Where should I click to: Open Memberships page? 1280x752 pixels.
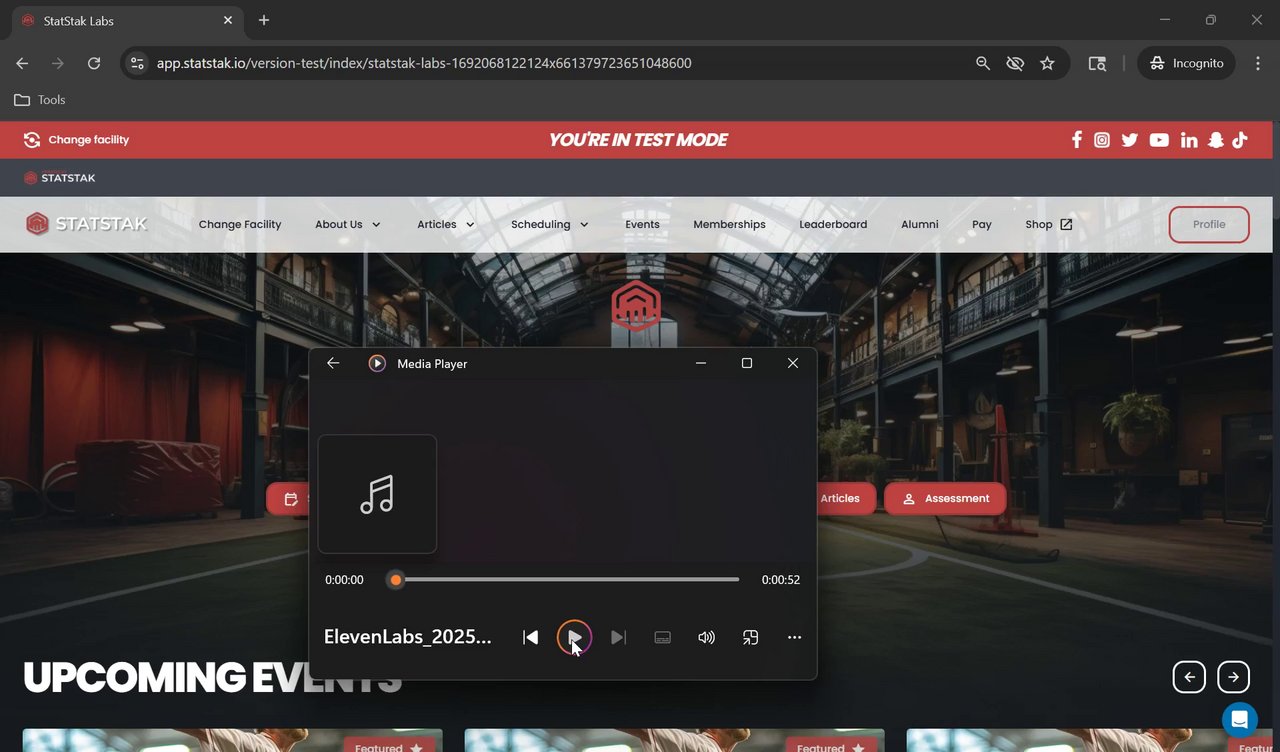pos(729,224)
